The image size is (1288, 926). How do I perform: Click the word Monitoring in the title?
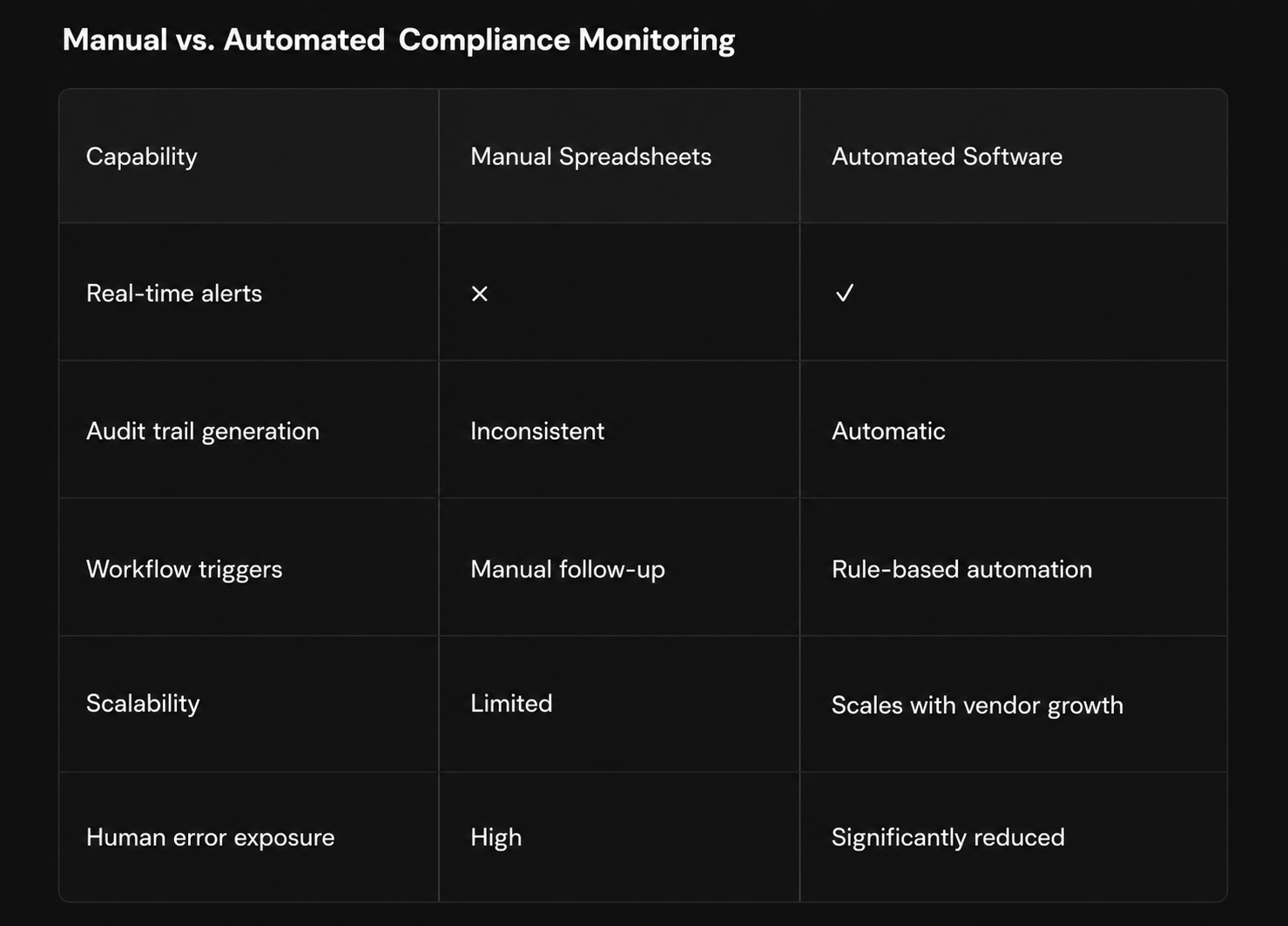pyautogui.click(x=657, y=41)
